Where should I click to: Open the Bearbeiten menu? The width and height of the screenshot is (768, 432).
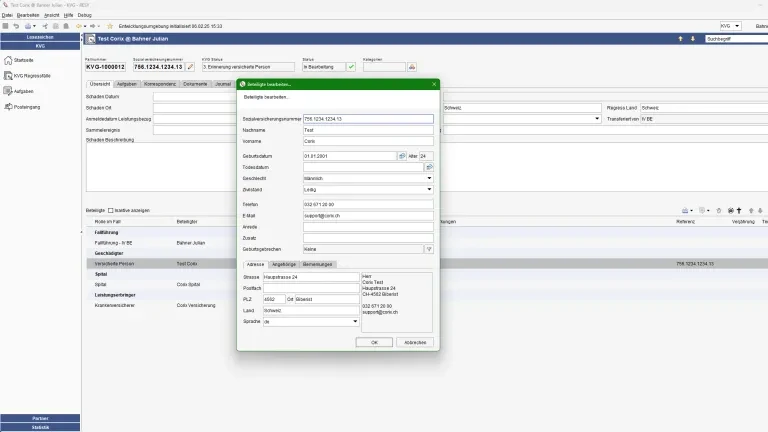[28, 16]
